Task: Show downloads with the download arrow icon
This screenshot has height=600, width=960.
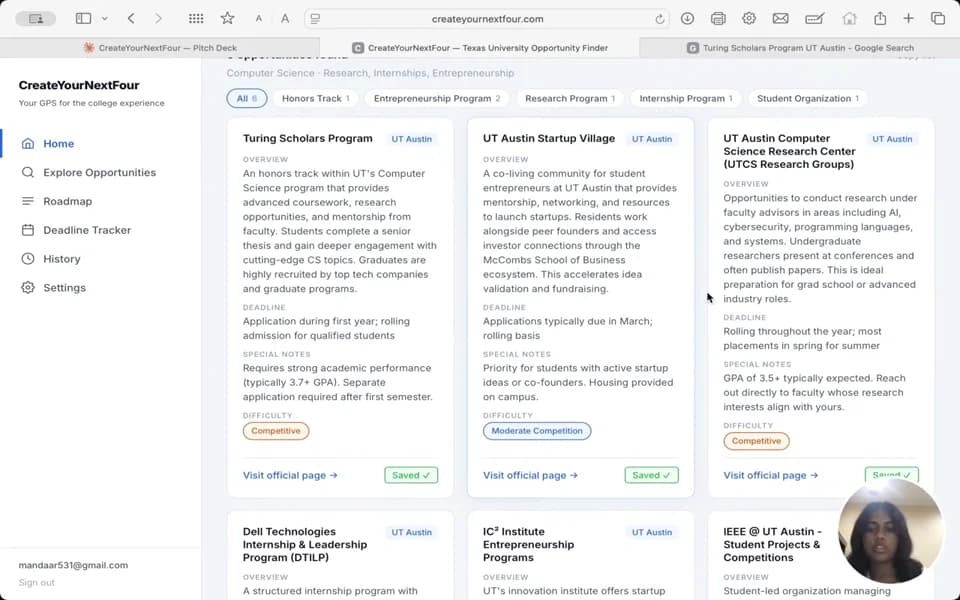Action: tap(688, 18)
